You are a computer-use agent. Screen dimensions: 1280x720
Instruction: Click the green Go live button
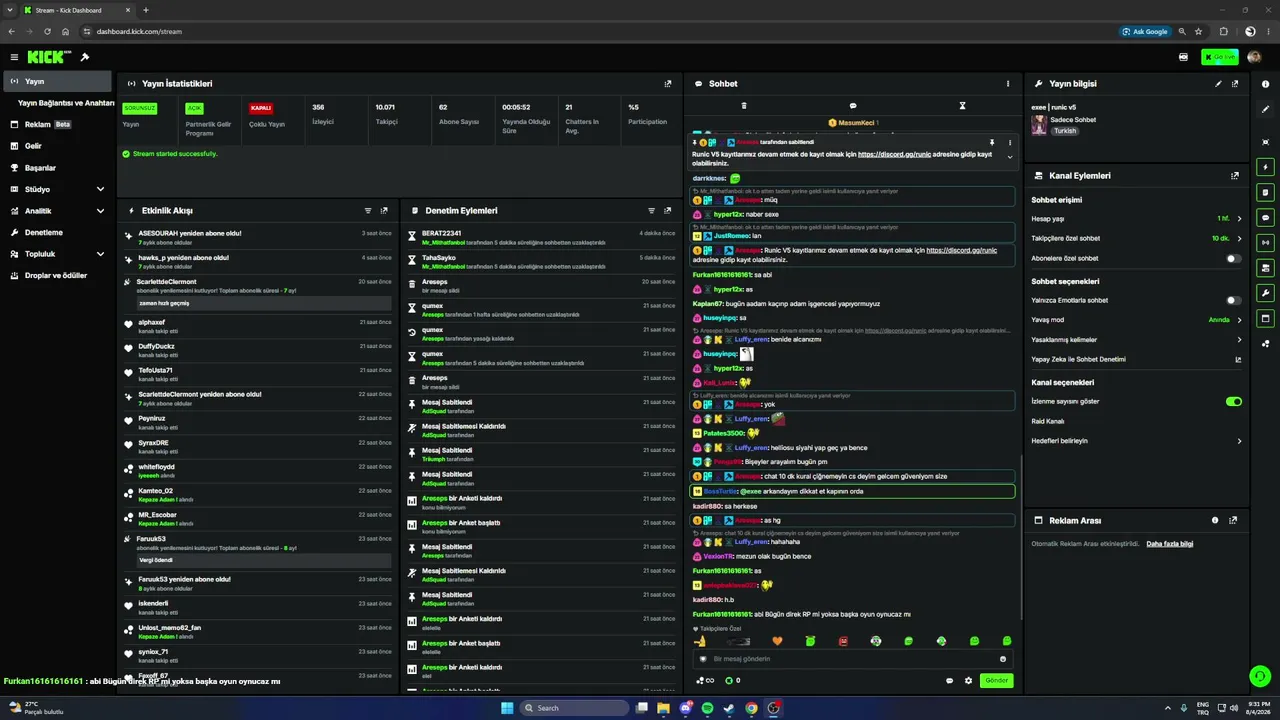coord(1219,57)
